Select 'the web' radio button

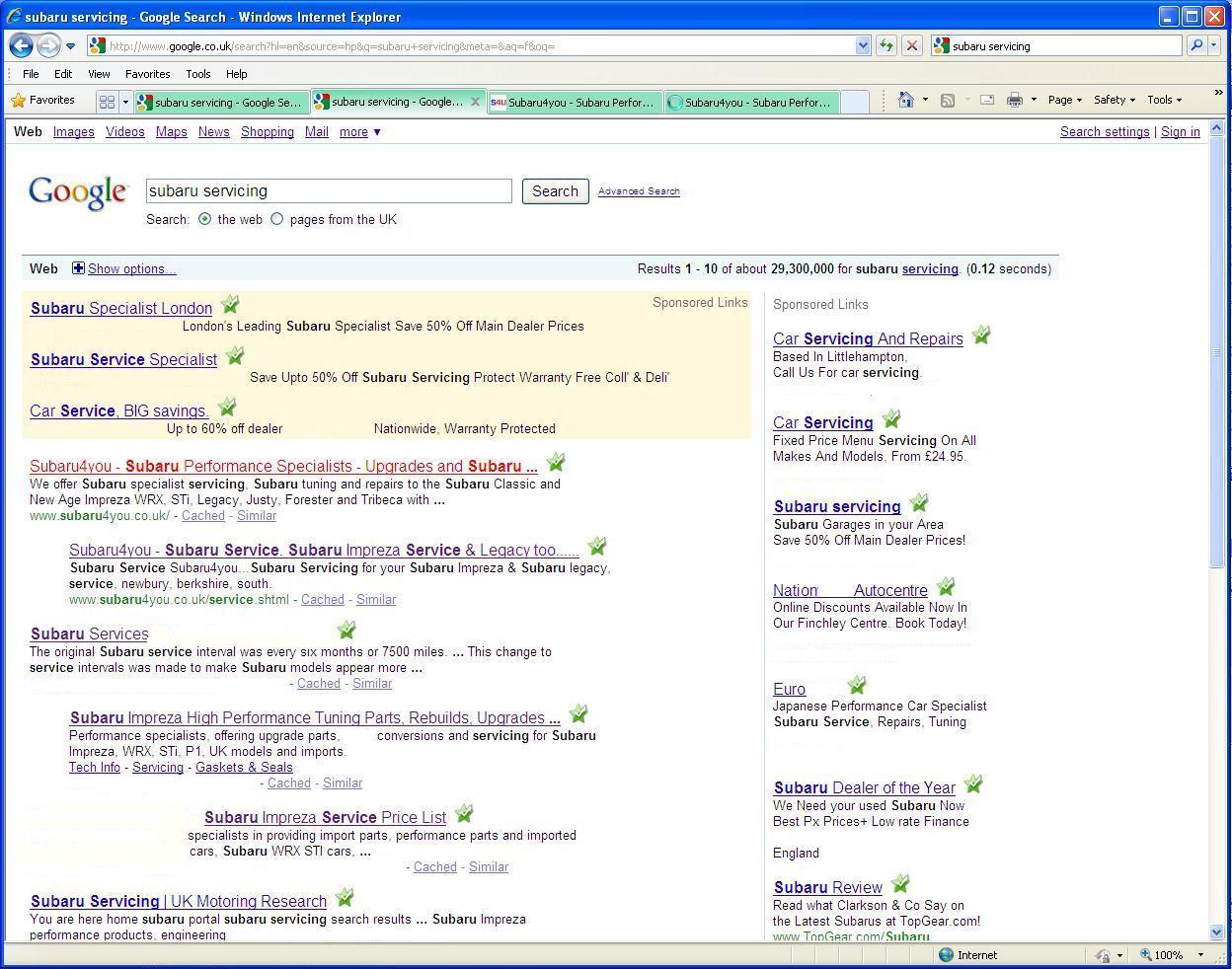click(204, 219)
